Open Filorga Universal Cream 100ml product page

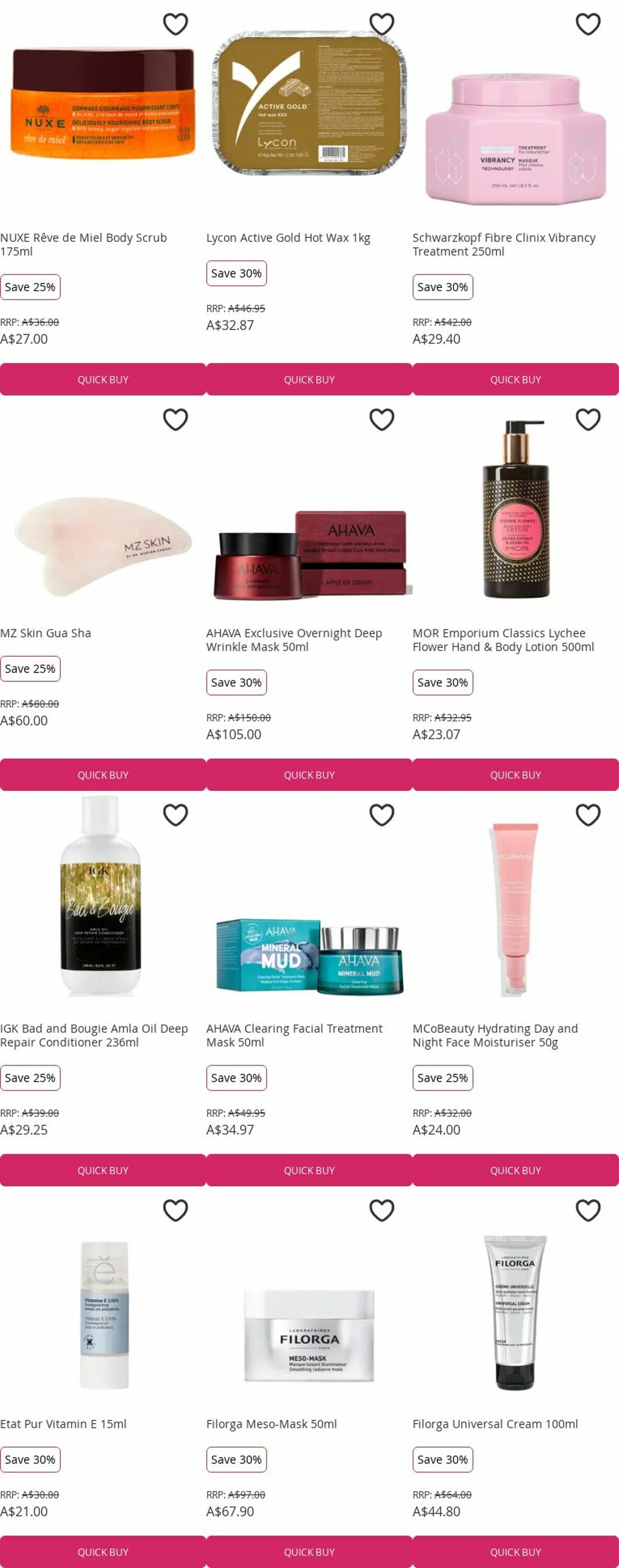[x=496, y=1424]
